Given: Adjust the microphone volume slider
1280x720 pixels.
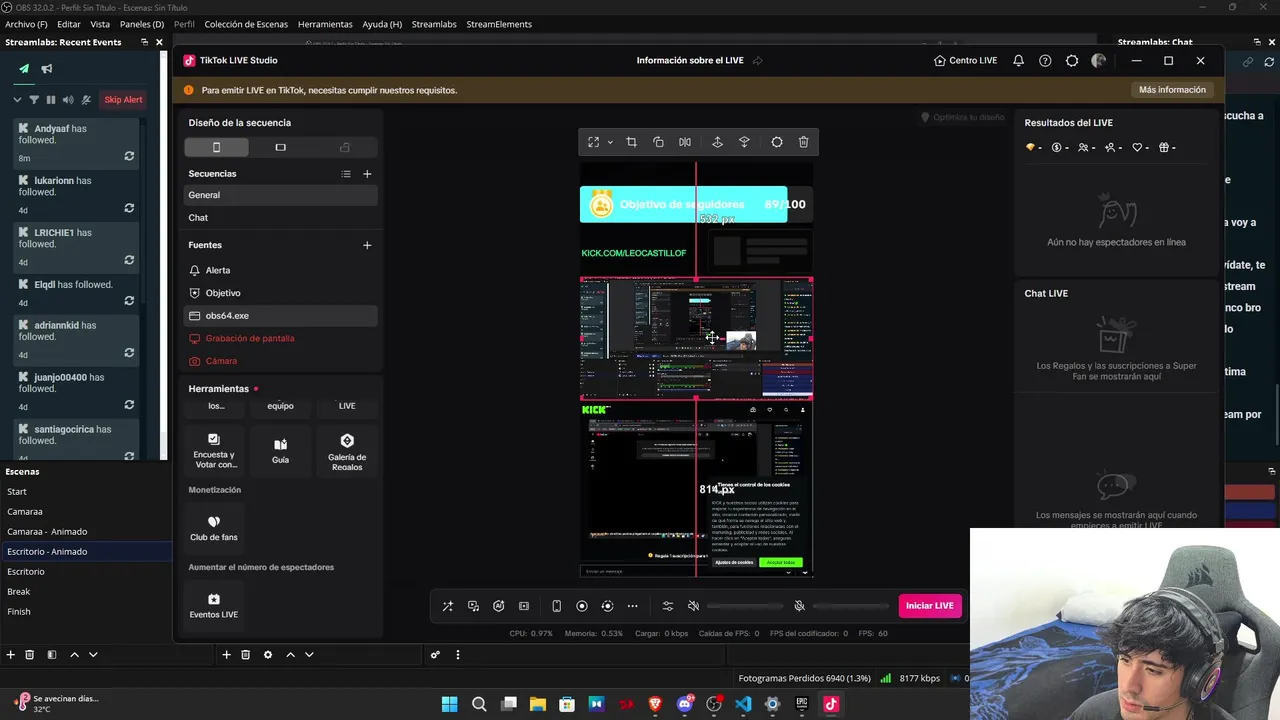Looking at the screenshot, I should (x=851, y=606).
